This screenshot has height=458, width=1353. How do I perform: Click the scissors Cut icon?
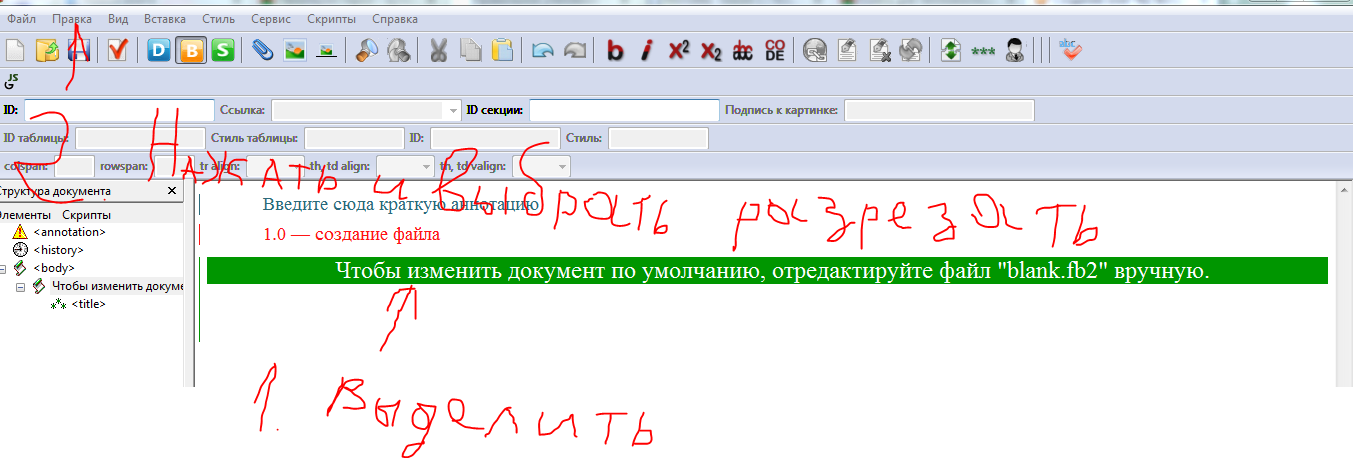tap(438, 50)
